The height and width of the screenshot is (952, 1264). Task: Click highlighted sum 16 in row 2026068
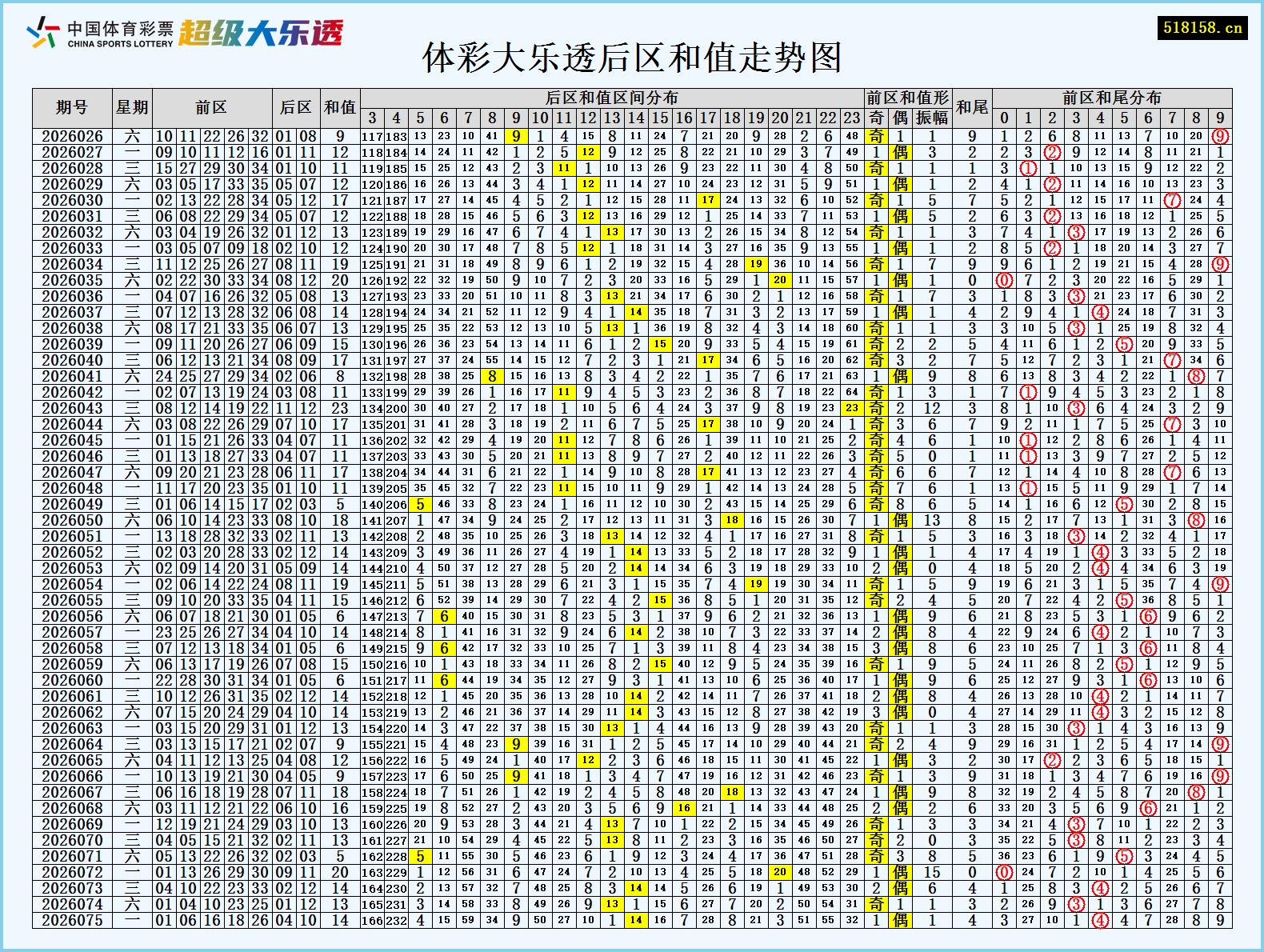(684, 808)
